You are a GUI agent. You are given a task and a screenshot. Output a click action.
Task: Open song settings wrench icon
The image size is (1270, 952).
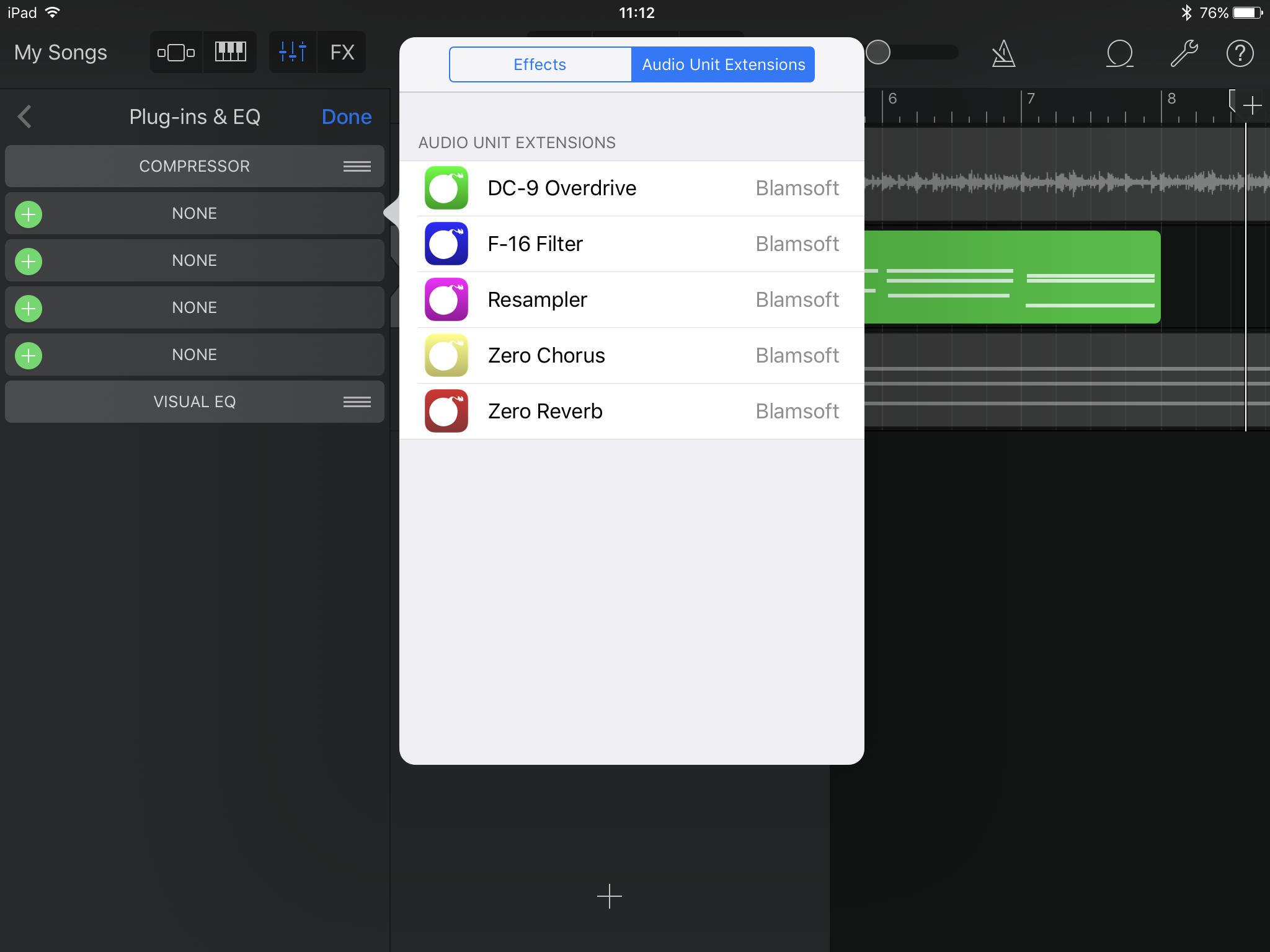tap(1184, 53)
